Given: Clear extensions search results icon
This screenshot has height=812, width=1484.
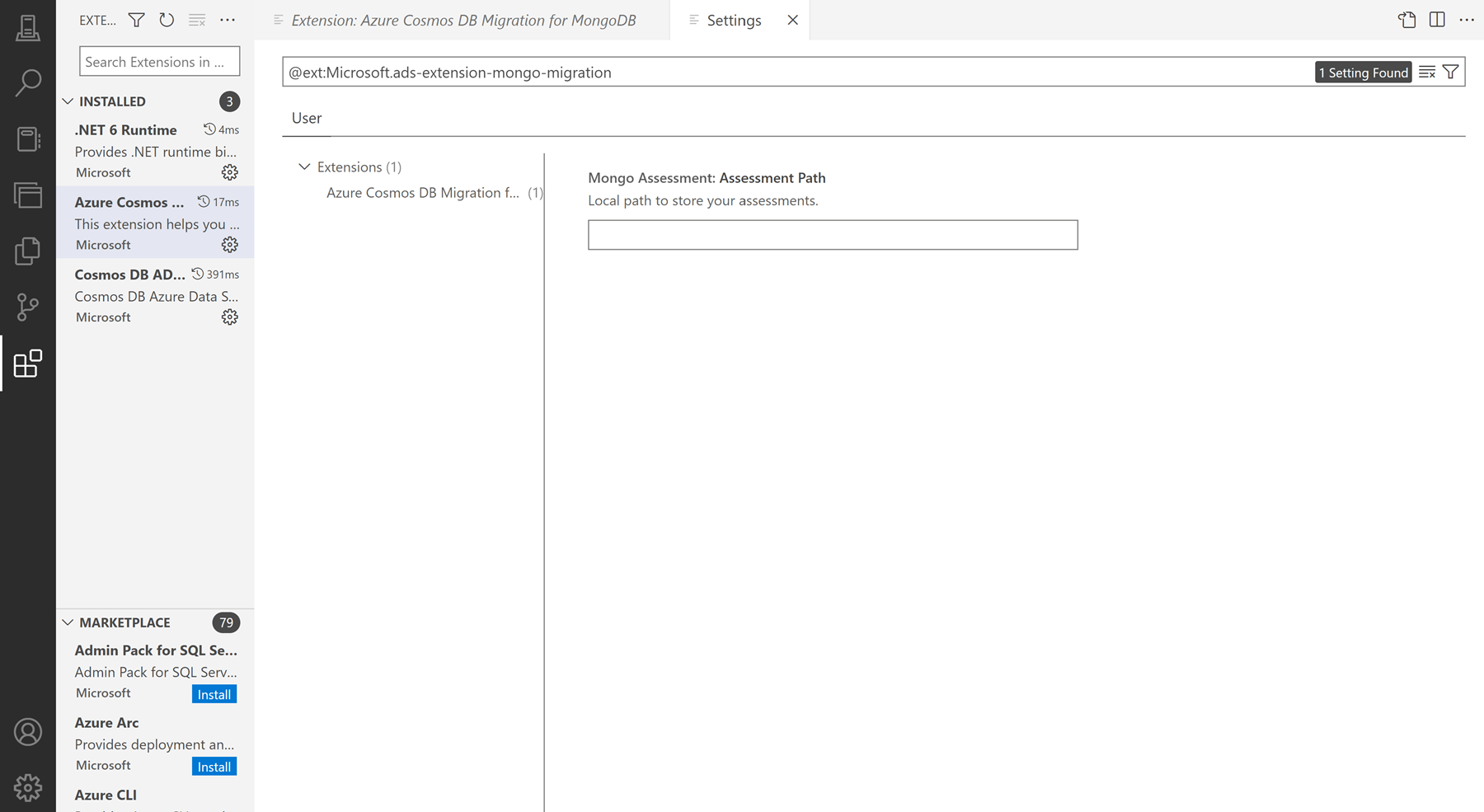Looking at the screenshot, I should 197,20.
